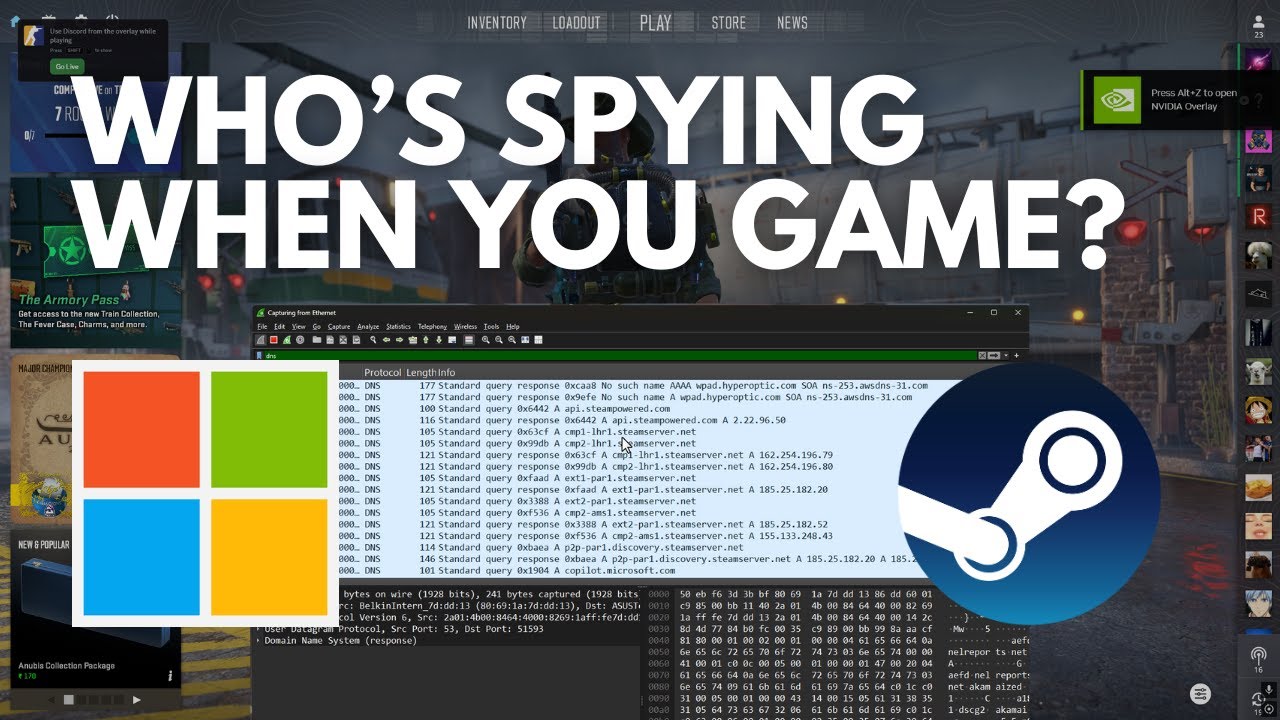1280x720 pixels.
Task: Open Wireshark Tools menu
Action: 491,327
